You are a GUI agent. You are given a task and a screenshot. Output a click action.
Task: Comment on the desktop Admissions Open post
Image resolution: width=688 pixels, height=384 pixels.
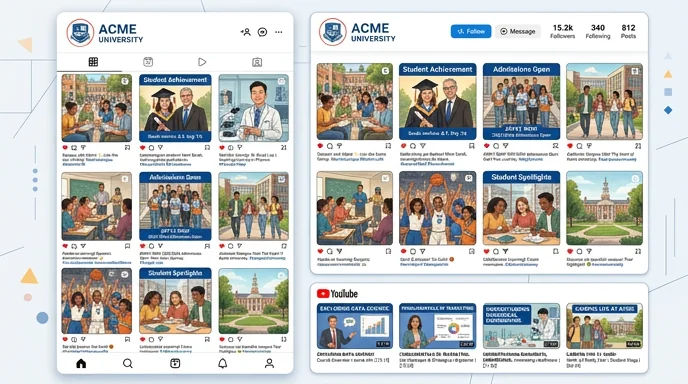tap(496, 146)
